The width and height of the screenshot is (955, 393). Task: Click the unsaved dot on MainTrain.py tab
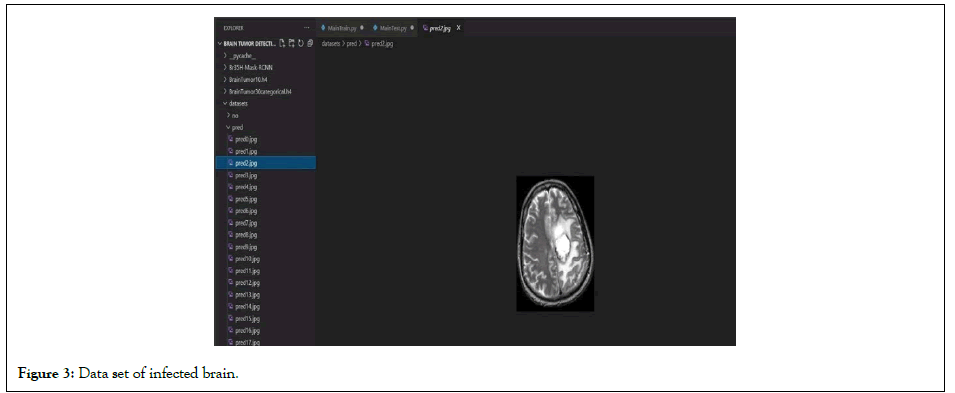pyautogui.click(x=362, y=28)
